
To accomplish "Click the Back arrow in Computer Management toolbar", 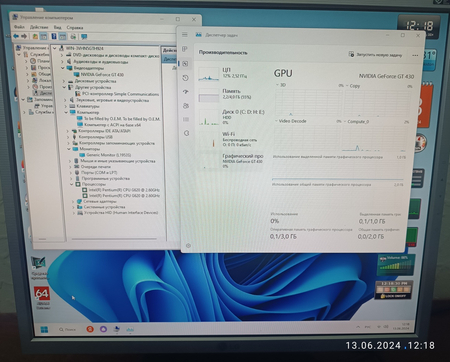I will coord(16,36).
